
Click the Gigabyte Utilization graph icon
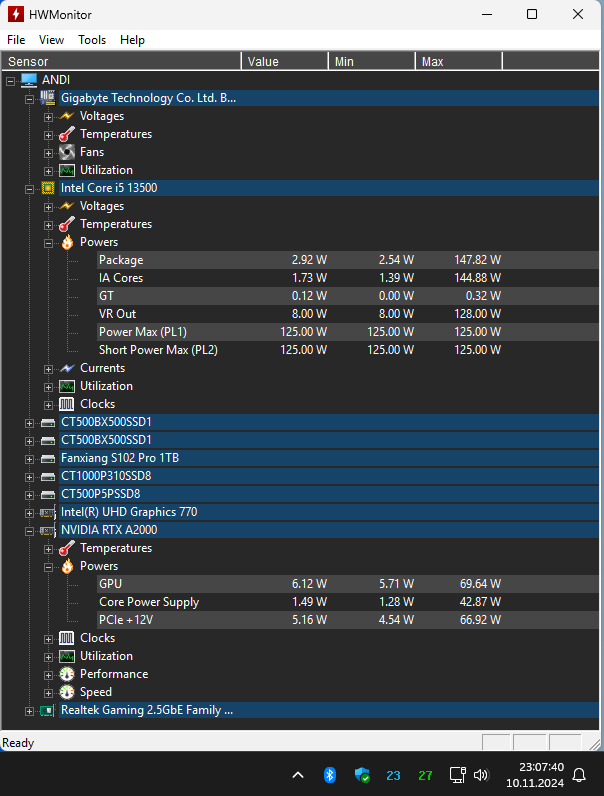(x=66, y=171)
